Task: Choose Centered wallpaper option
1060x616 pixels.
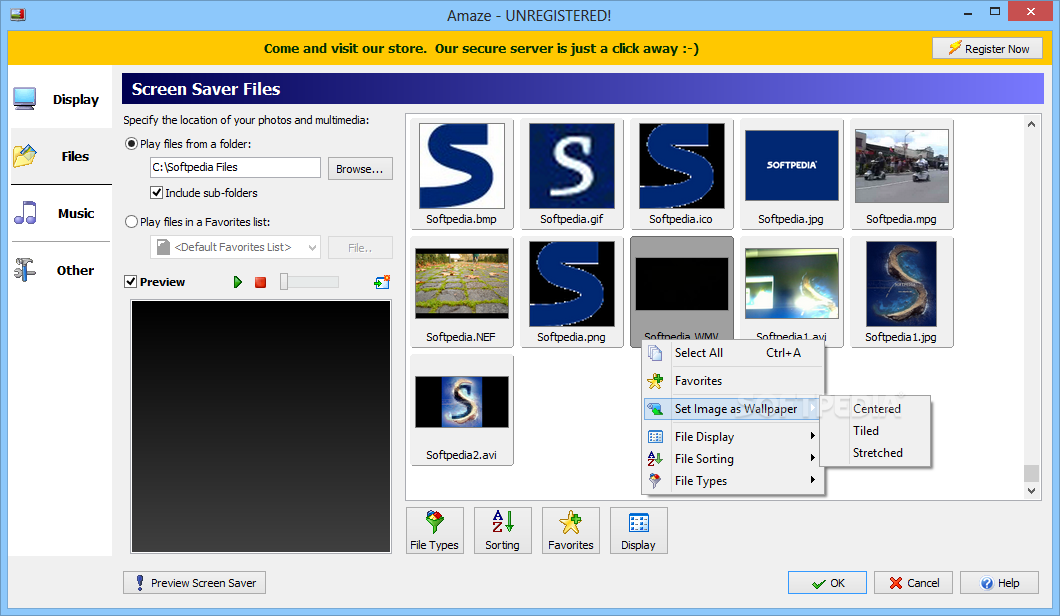Action: pyautogui.click(x=877, y=408)
